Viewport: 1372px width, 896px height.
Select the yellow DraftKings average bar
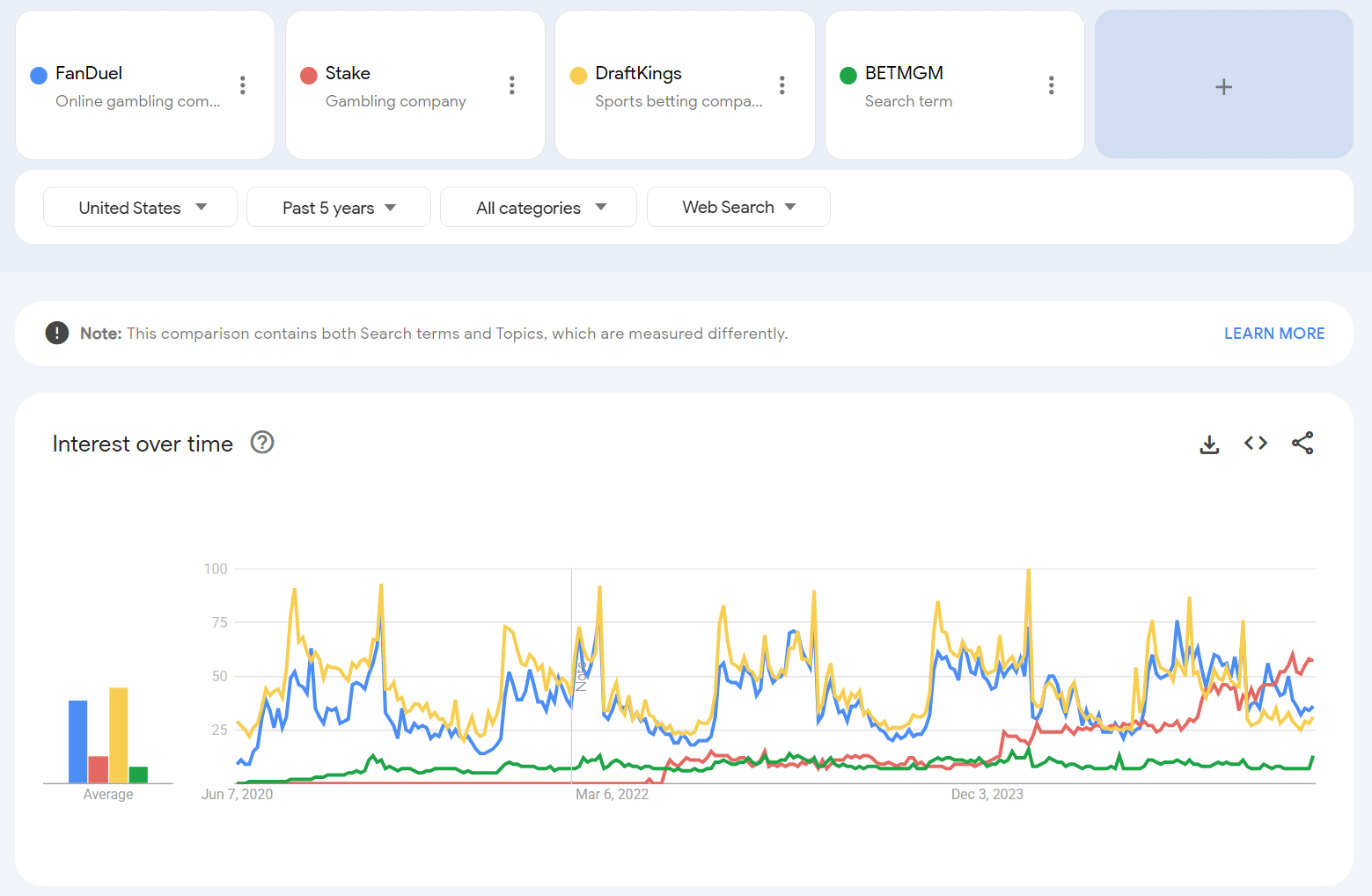[119, 736]
